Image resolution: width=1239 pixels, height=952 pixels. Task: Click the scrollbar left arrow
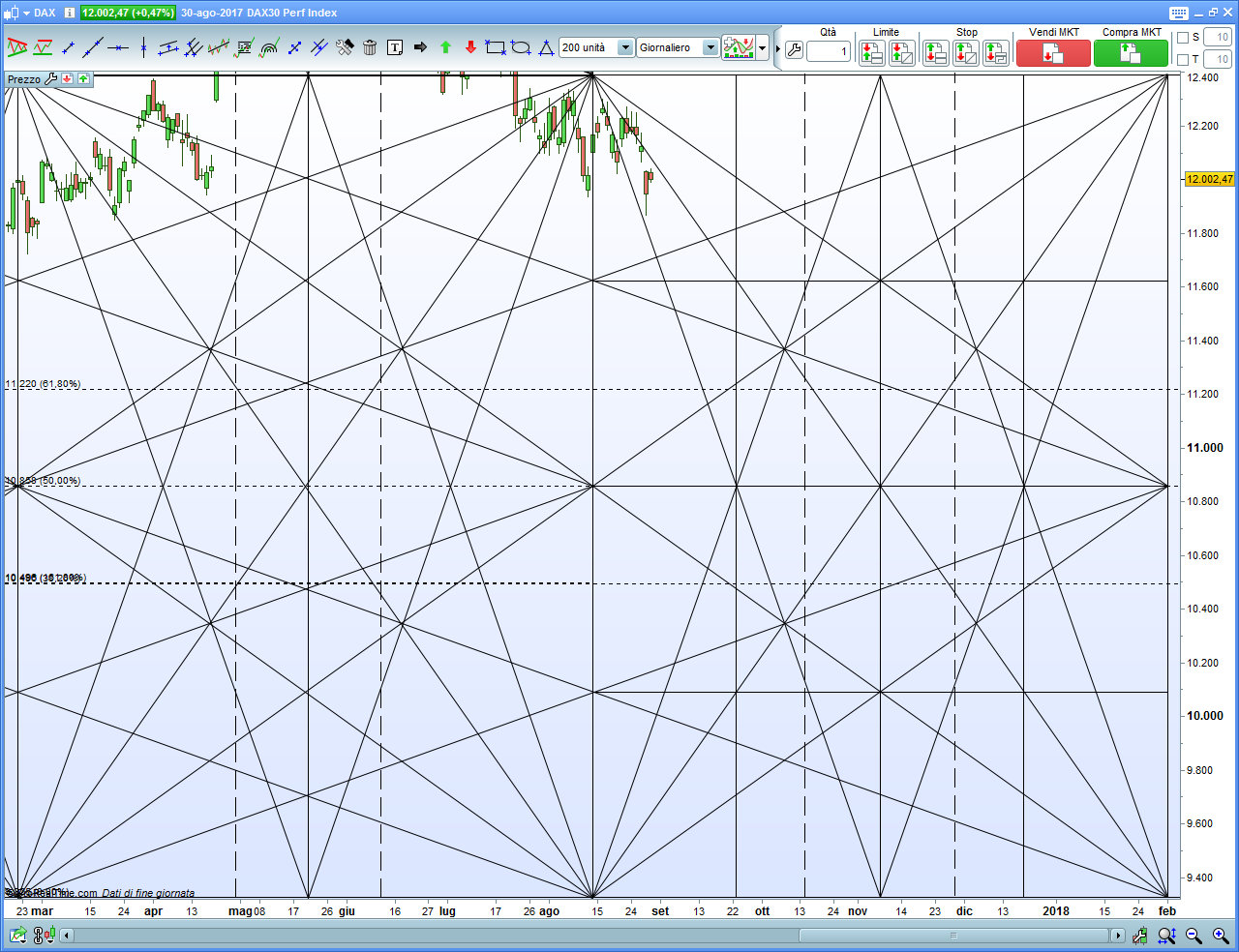coord(67,936)
